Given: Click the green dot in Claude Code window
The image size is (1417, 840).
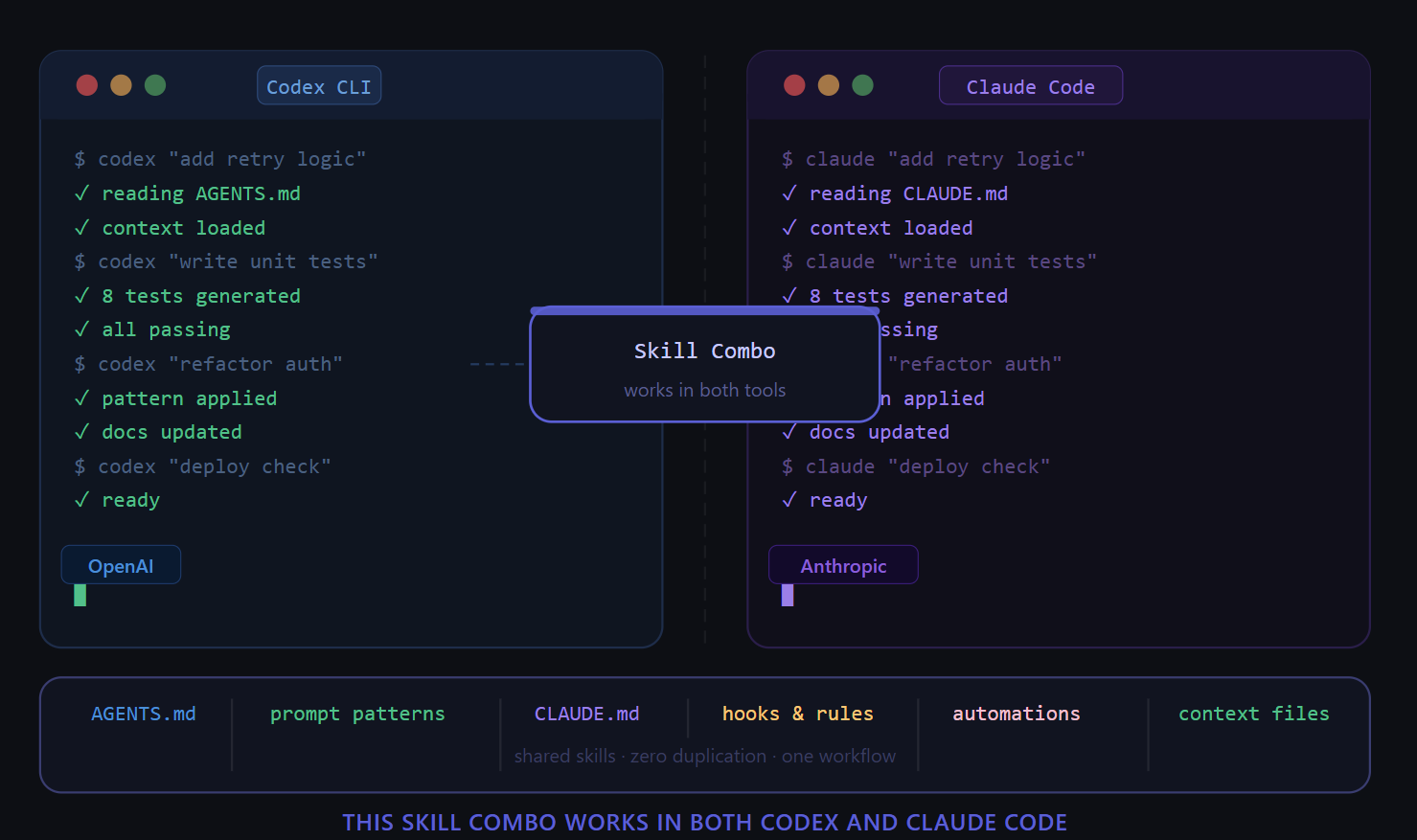Looking at the screenshot, I should point(862,85).
